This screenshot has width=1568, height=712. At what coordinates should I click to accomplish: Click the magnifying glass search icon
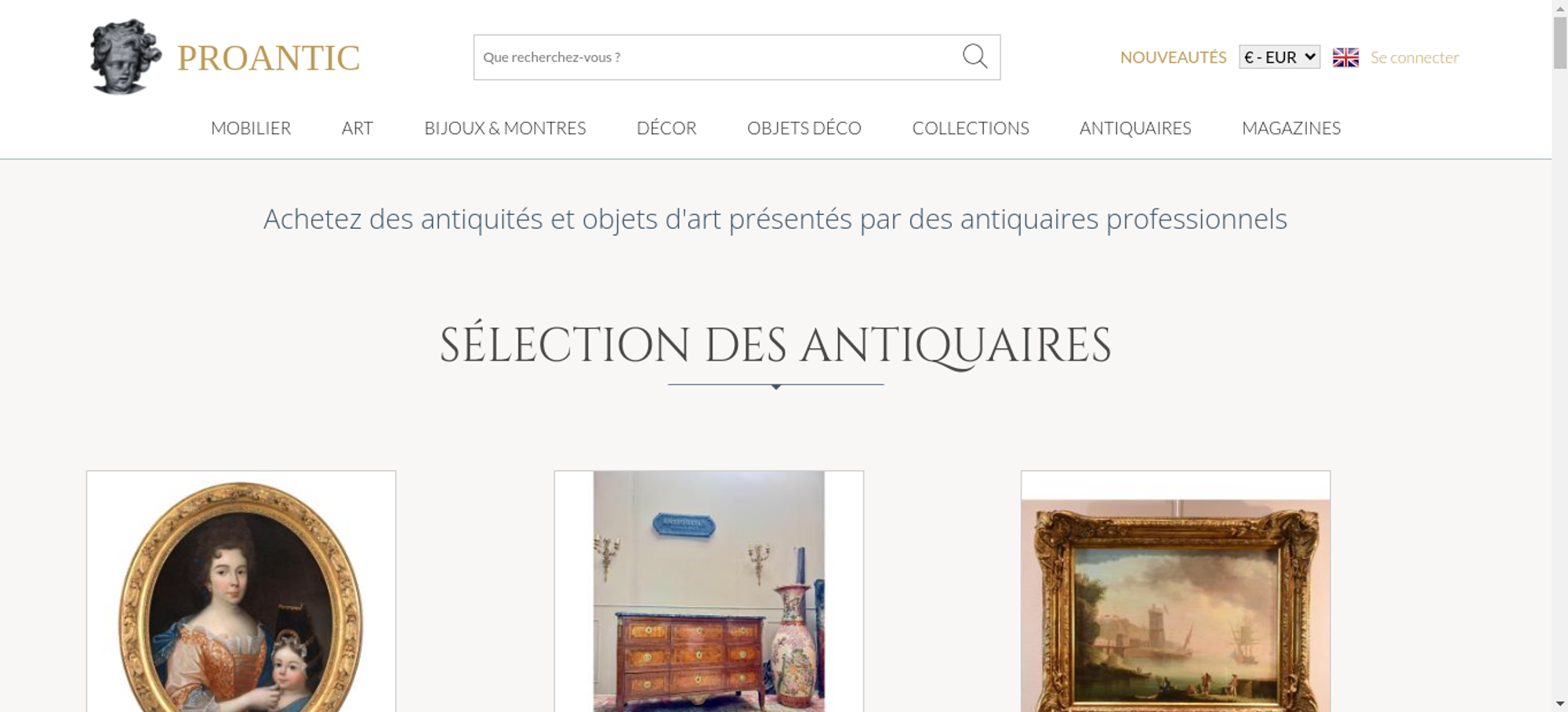click(x=975, y=56)
